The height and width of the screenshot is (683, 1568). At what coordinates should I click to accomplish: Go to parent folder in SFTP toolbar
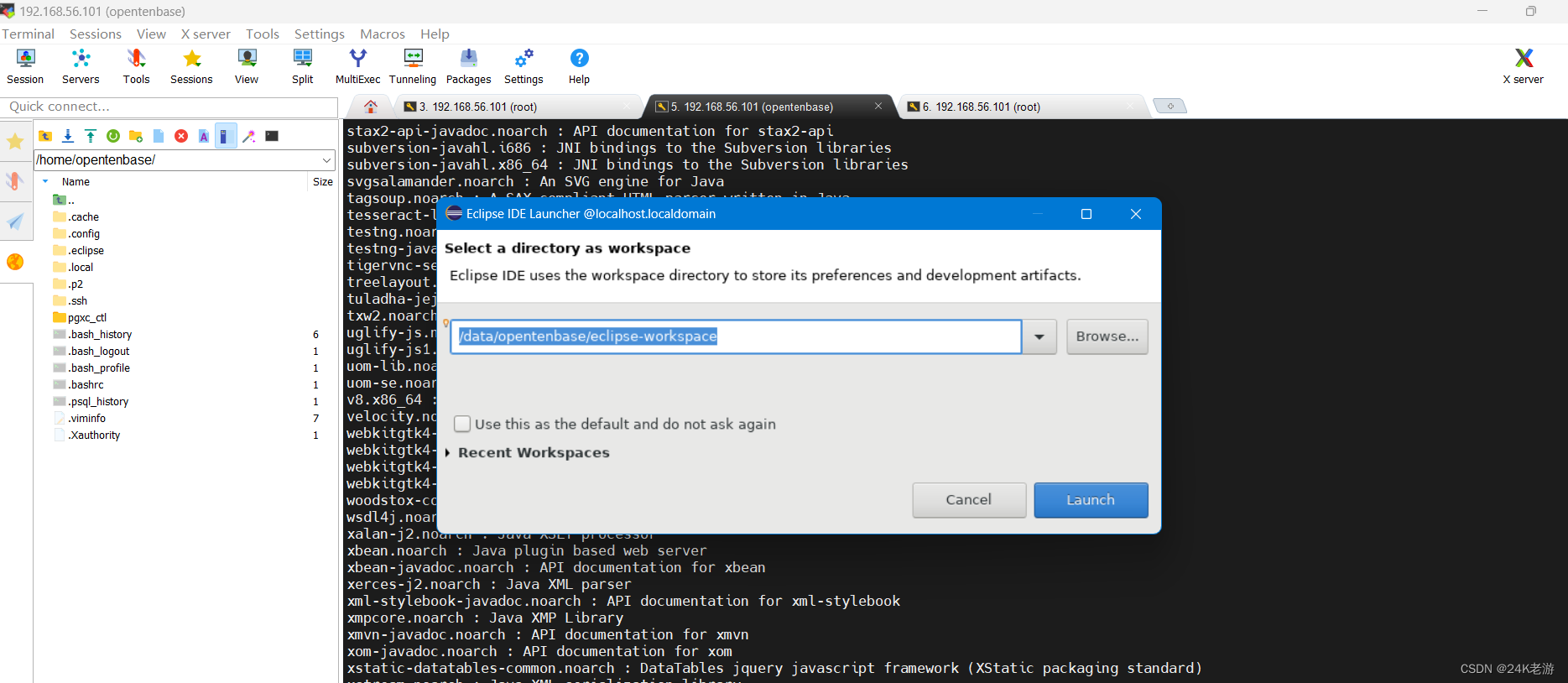coord(45,136)
